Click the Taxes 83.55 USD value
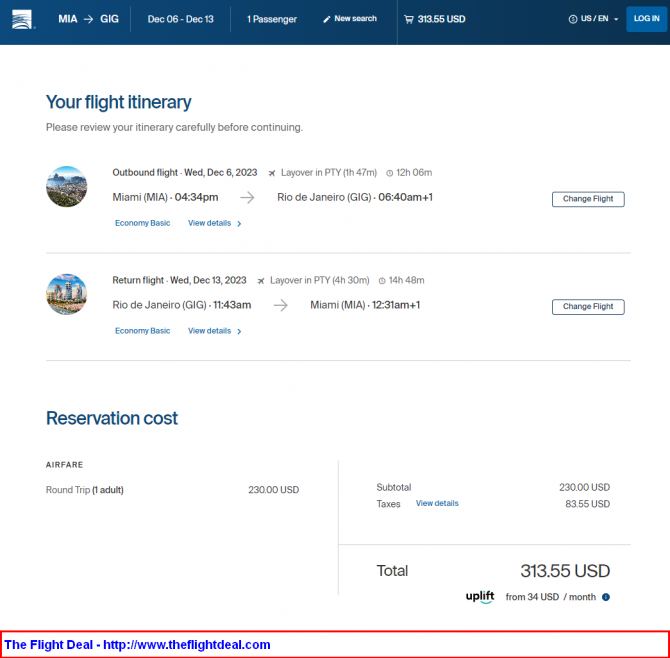 coord(587,504)
